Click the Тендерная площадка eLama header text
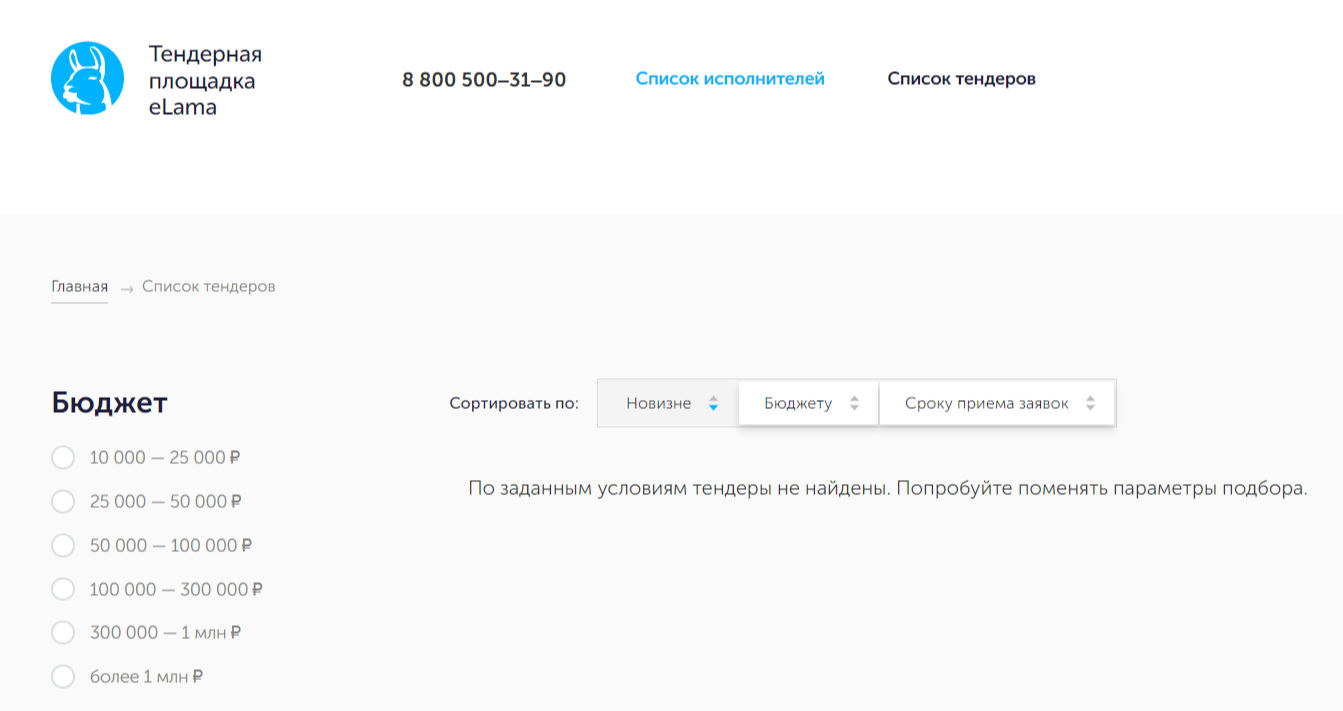 coord(205,80)
